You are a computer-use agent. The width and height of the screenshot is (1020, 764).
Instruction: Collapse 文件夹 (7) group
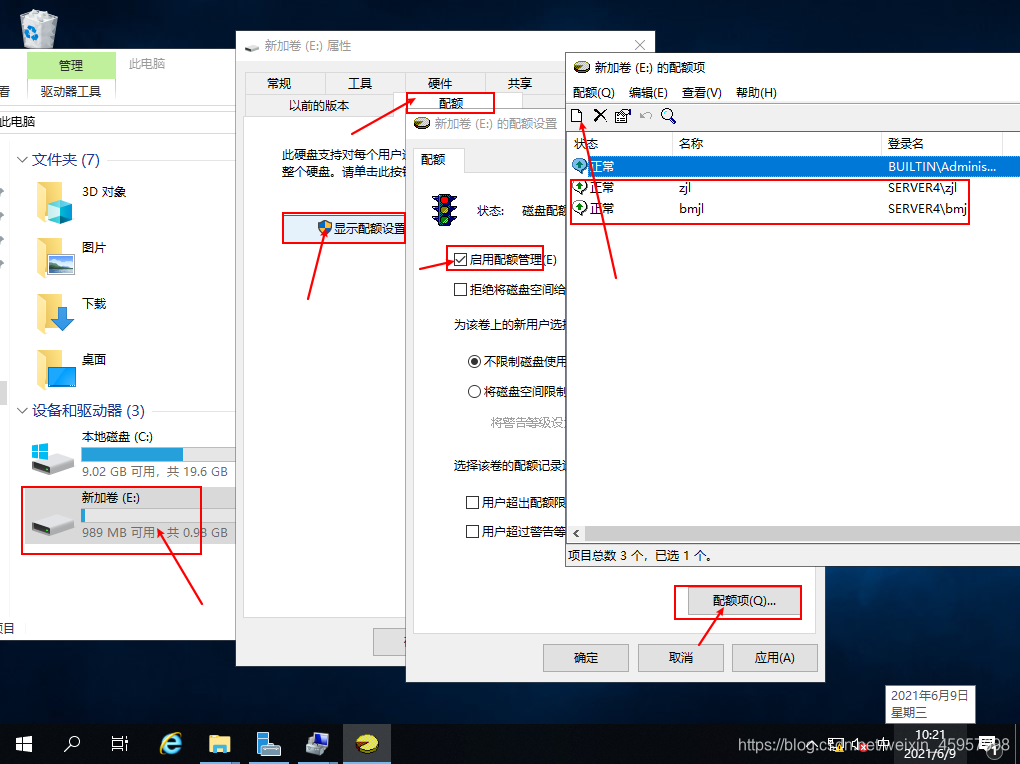pos(22,159)
